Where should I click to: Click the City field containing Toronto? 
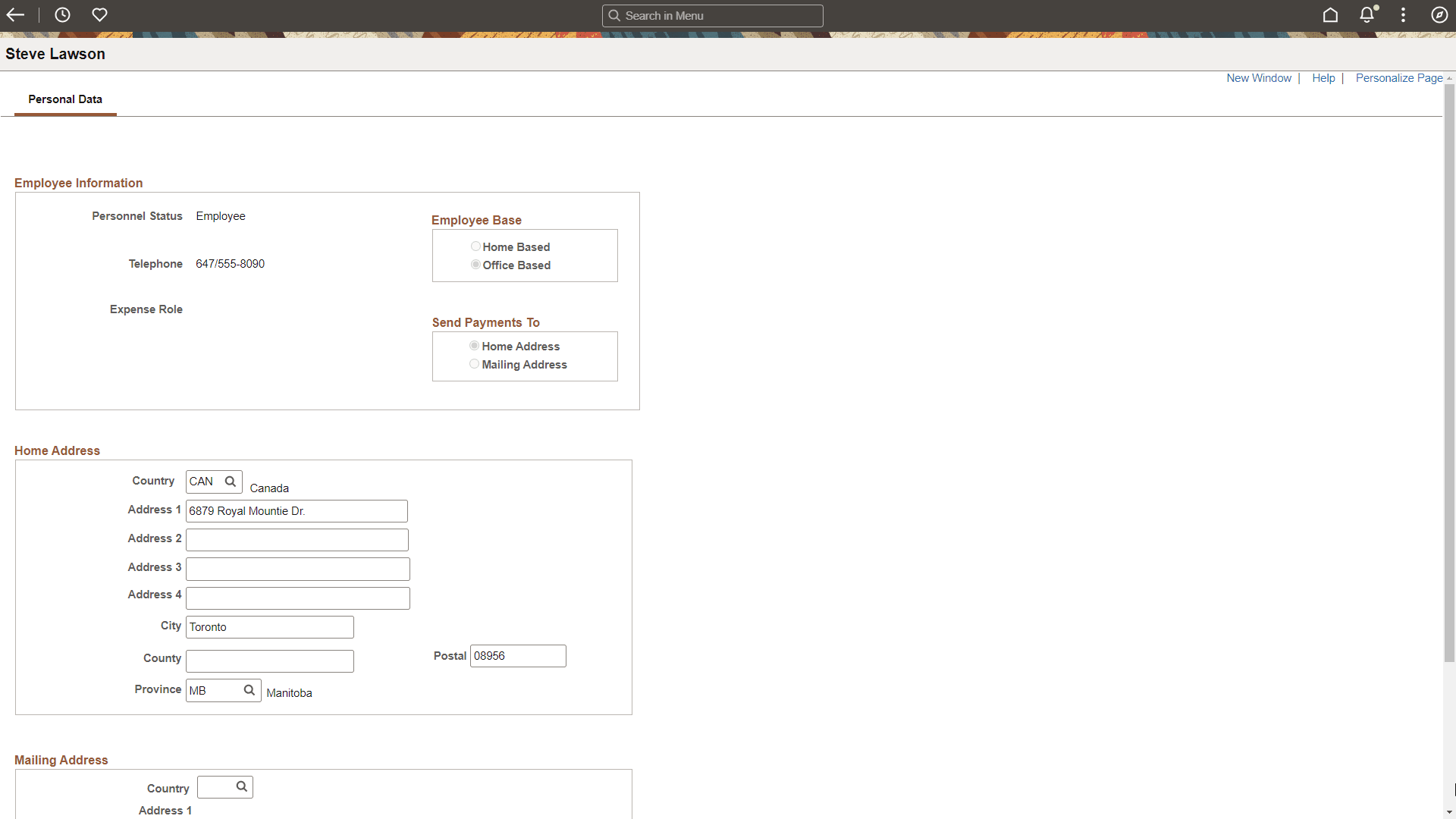269,626
